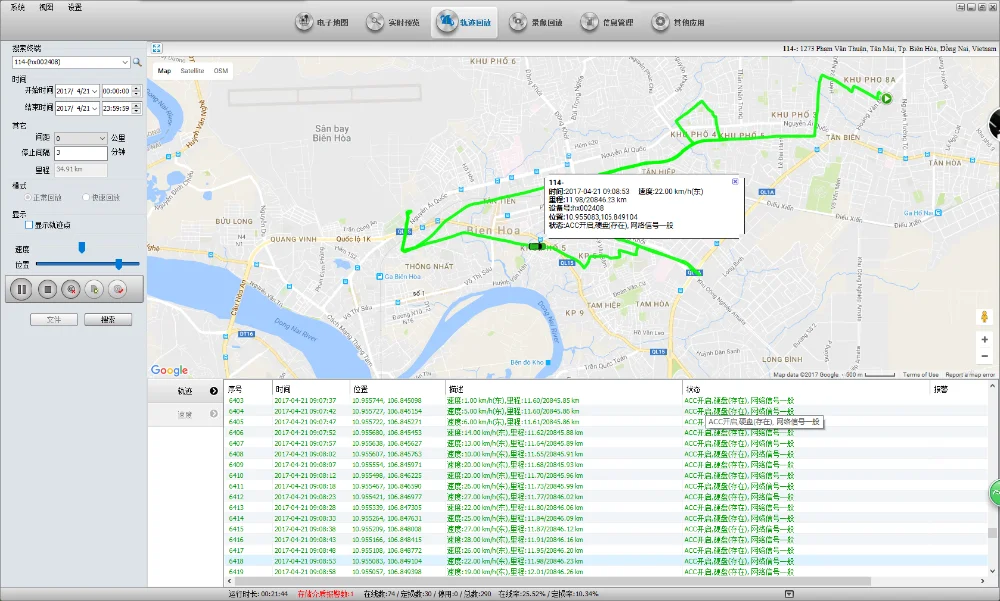This screenshot has height=601, width=1000.
Task: Expand the start date picker dropdown
Action: click(x=95, y=90)
